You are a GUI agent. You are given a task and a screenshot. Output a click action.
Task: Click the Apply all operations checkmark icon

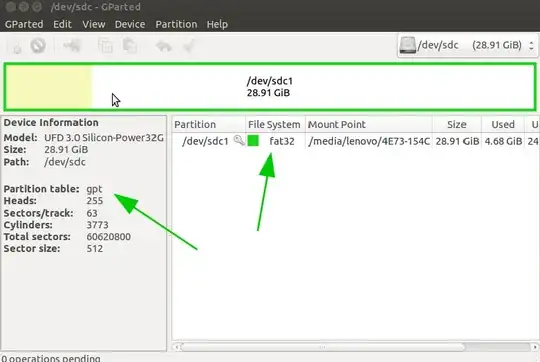point(189,46)
